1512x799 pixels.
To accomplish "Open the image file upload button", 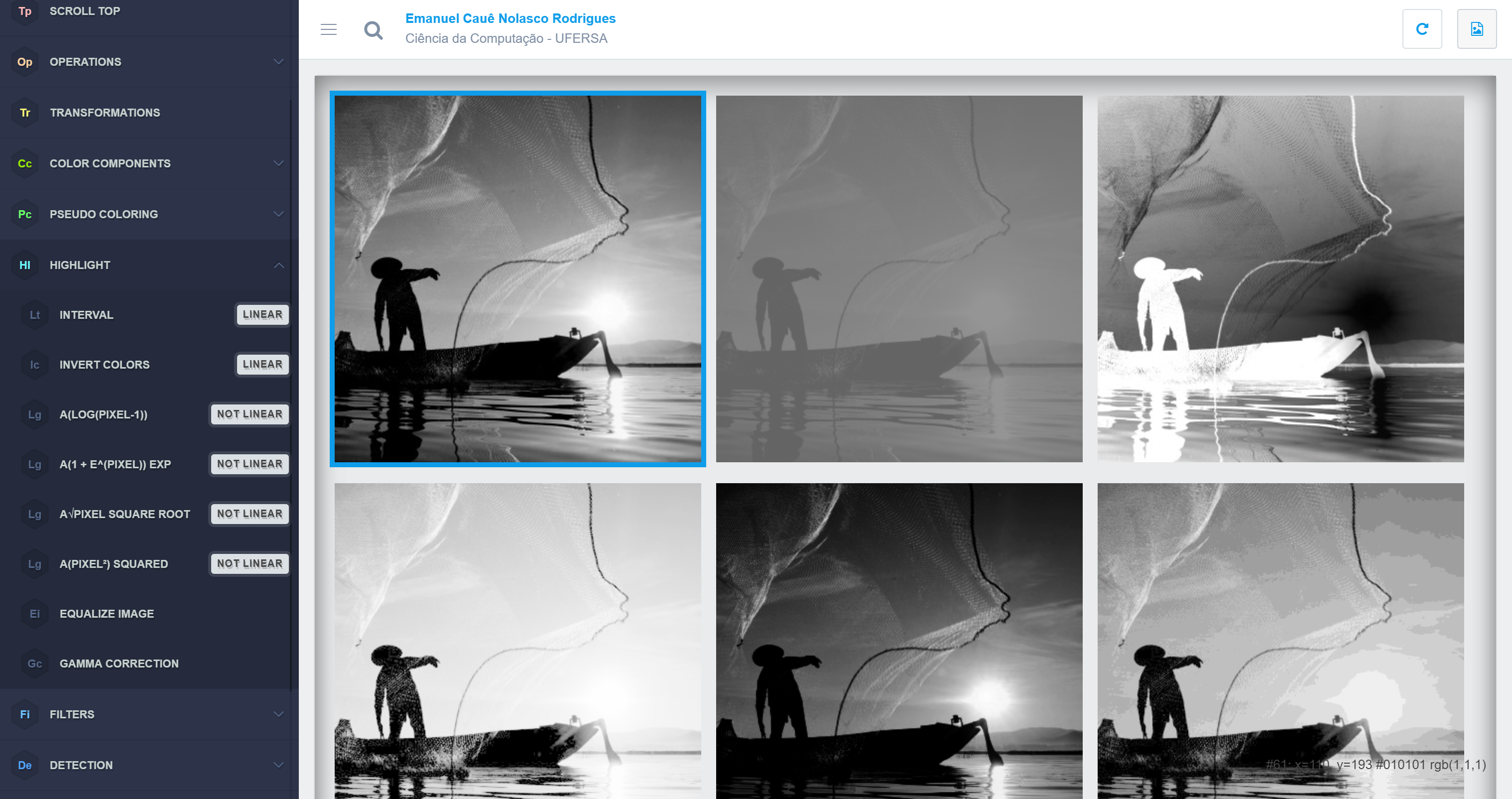I will [1477, 29].
